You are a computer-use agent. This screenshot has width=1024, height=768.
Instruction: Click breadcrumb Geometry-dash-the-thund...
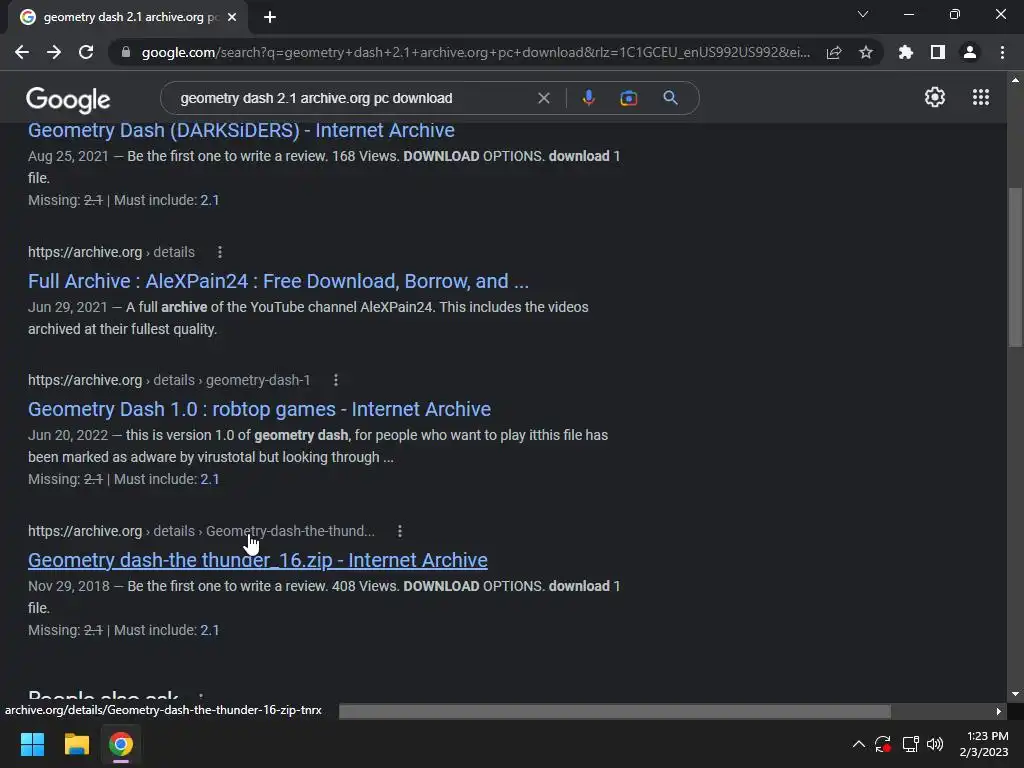point(290,532)
